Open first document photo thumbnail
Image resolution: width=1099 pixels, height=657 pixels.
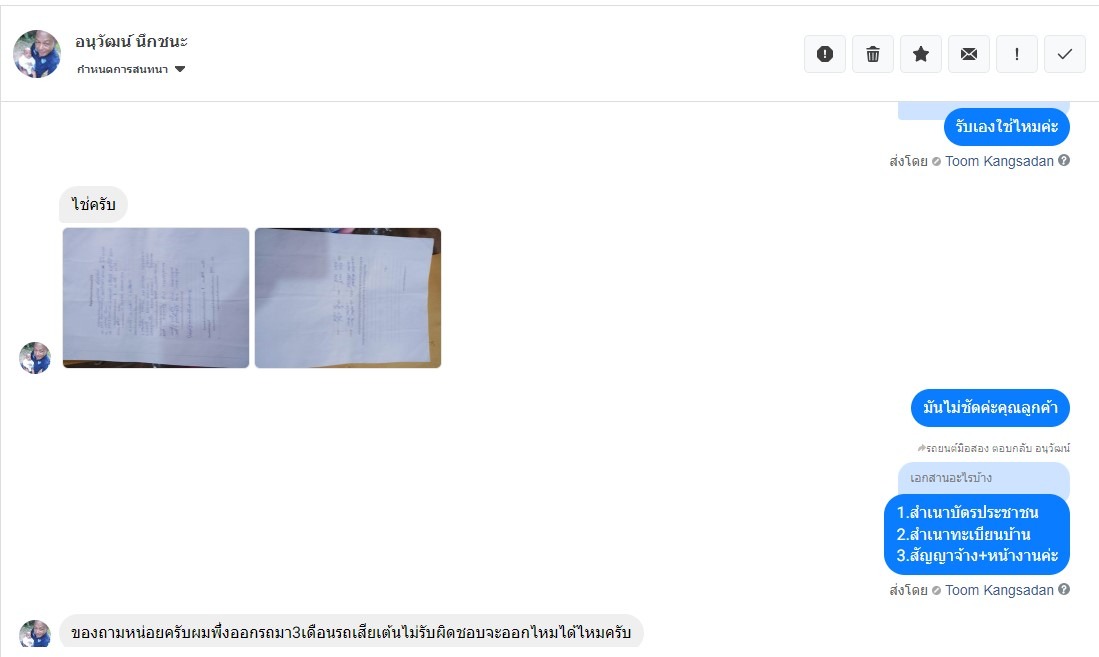coord(156,297)
